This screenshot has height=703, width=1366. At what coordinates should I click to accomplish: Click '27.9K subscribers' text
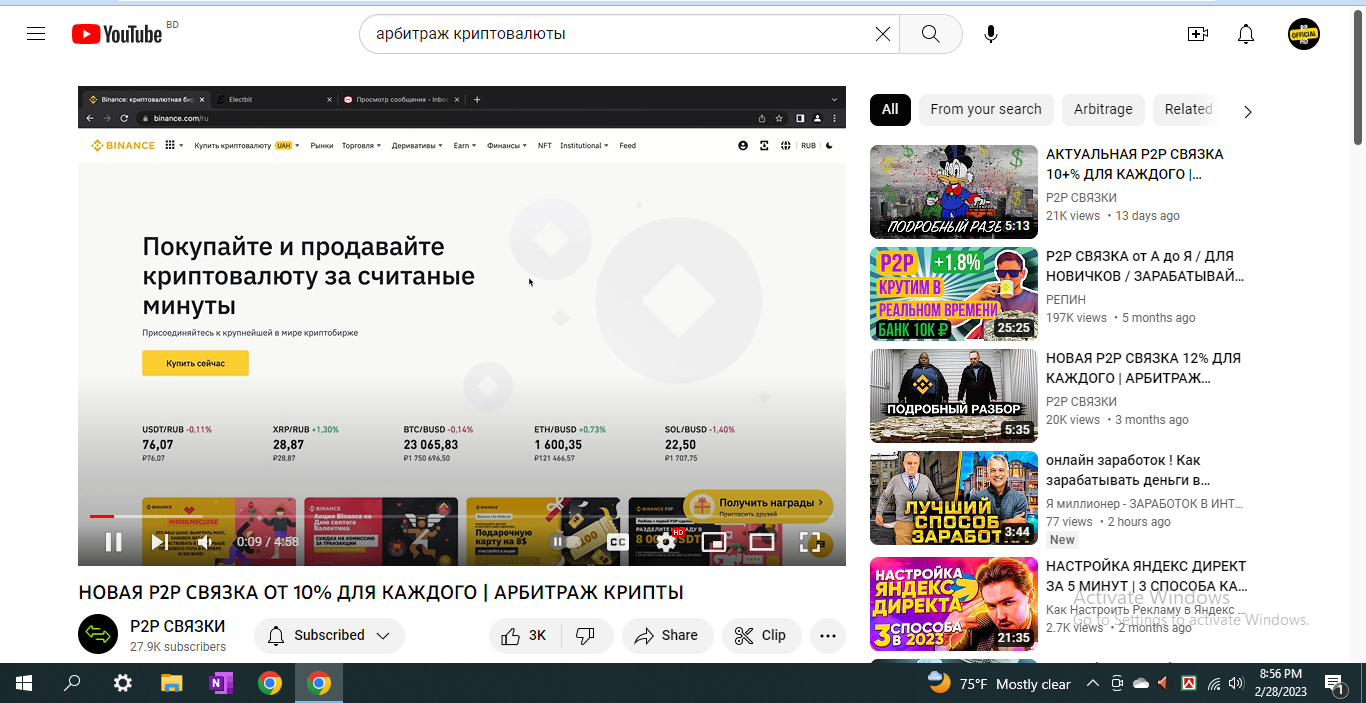(x=178, y=647)
